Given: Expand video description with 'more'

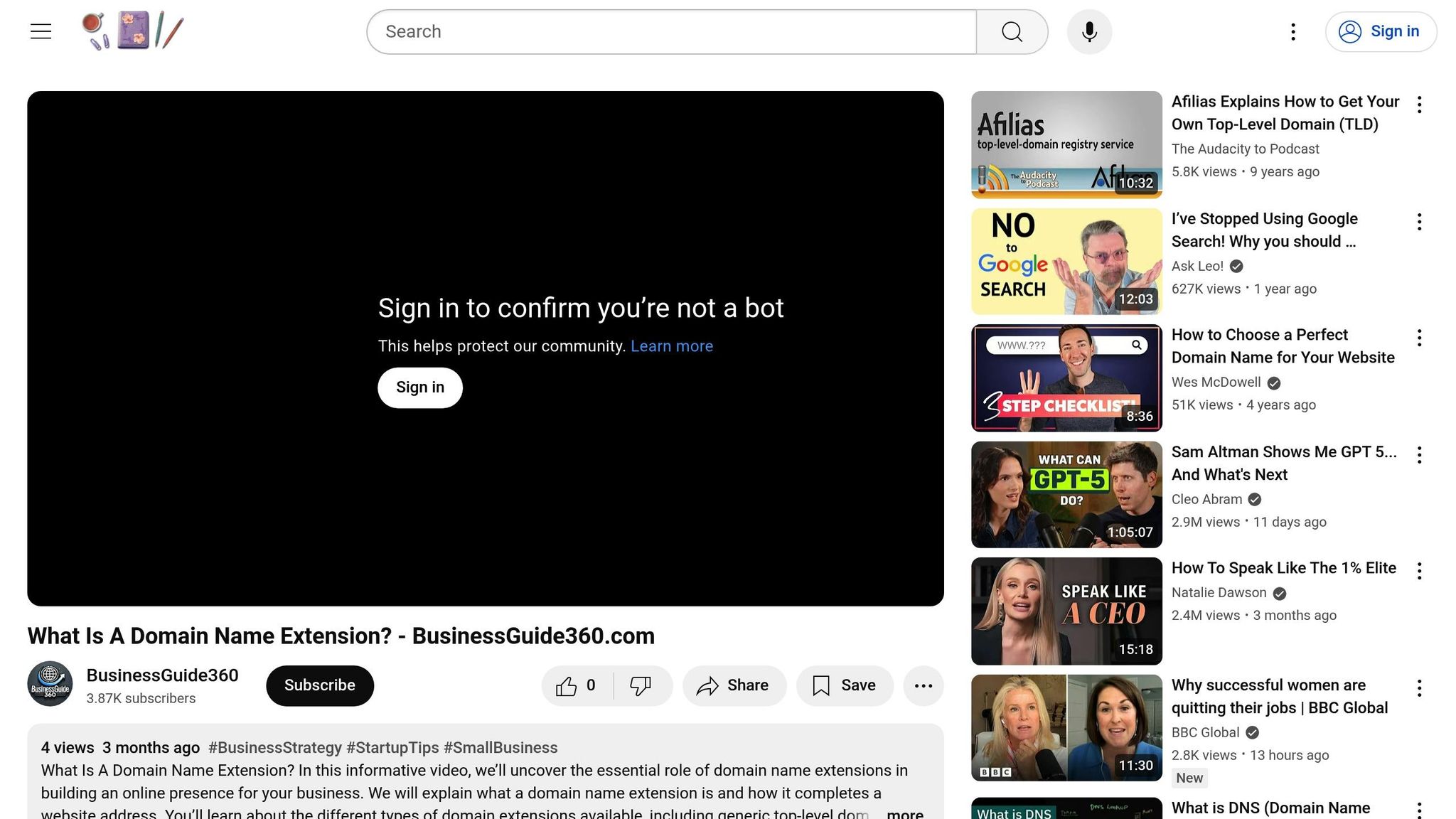Looking at the screenshot, I should coord(904,813).
